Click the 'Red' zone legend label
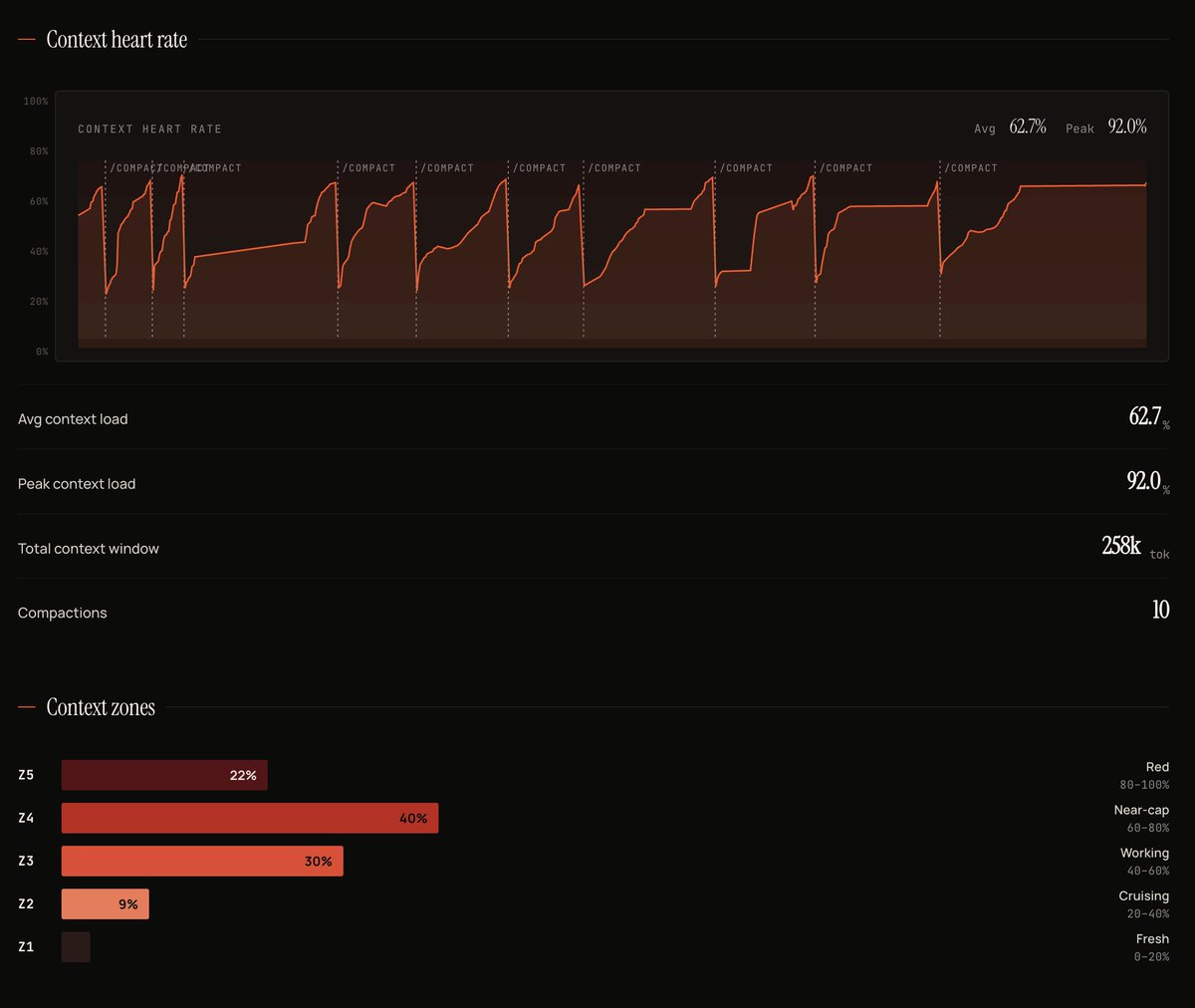Screen dimensions: 1195x1008 click(x=1157, y=767)
